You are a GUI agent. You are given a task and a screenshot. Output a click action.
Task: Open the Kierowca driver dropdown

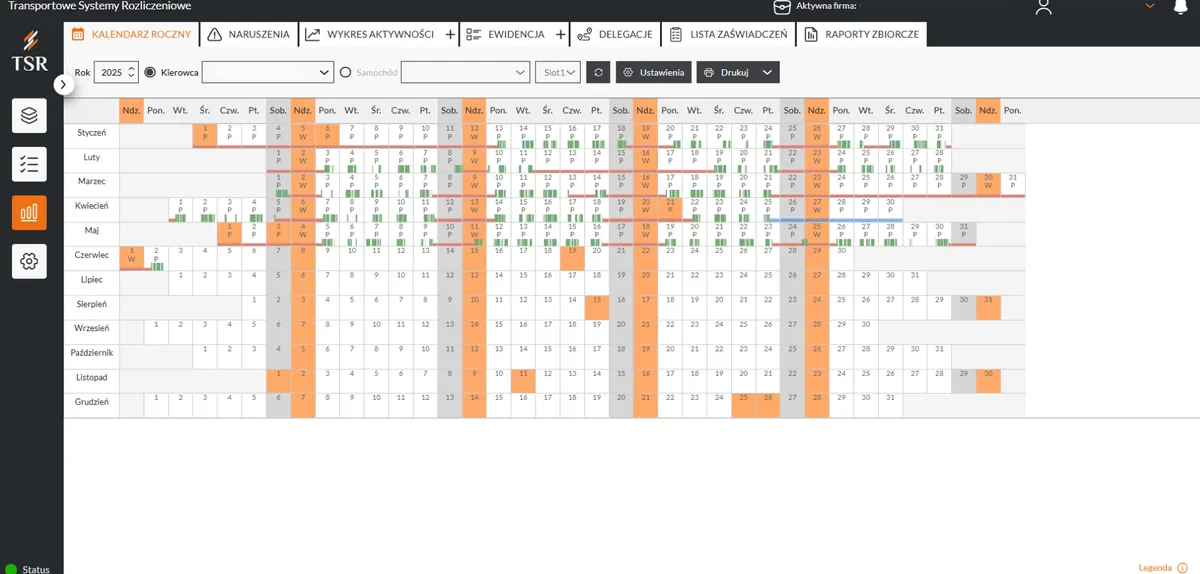[x=268, y=72]
